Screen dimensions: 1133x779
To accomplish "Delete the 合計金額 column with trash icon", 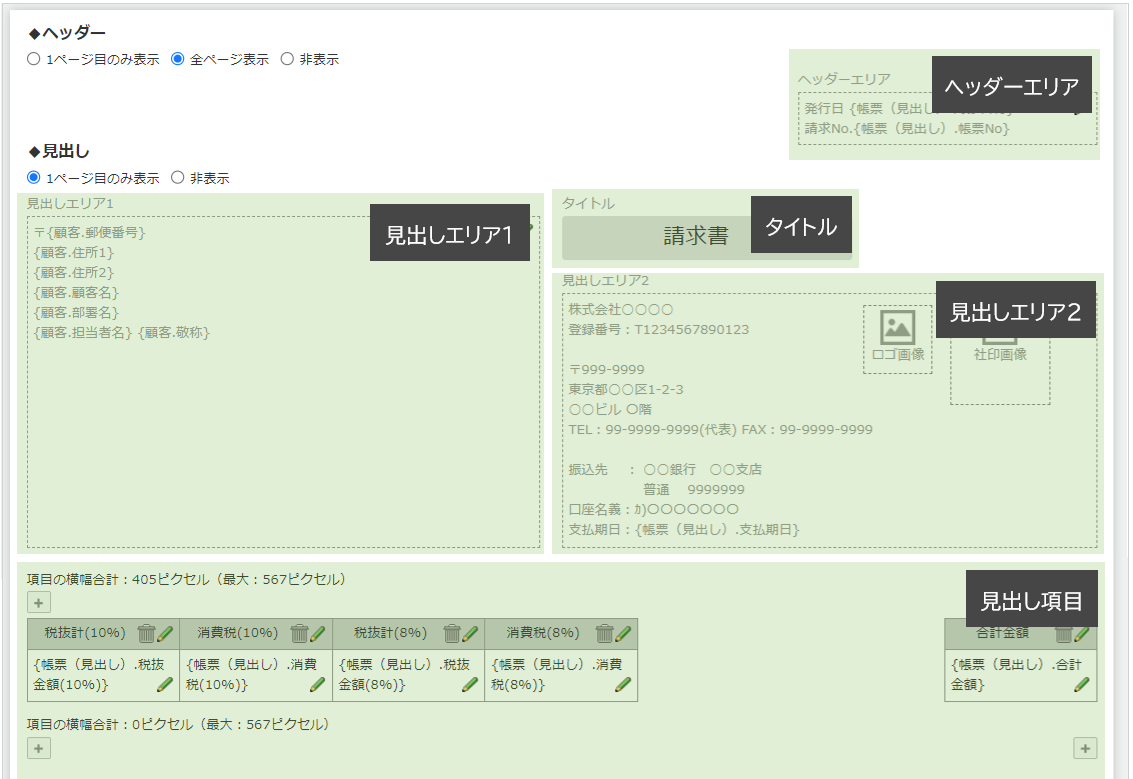I will click(1064, 635).
